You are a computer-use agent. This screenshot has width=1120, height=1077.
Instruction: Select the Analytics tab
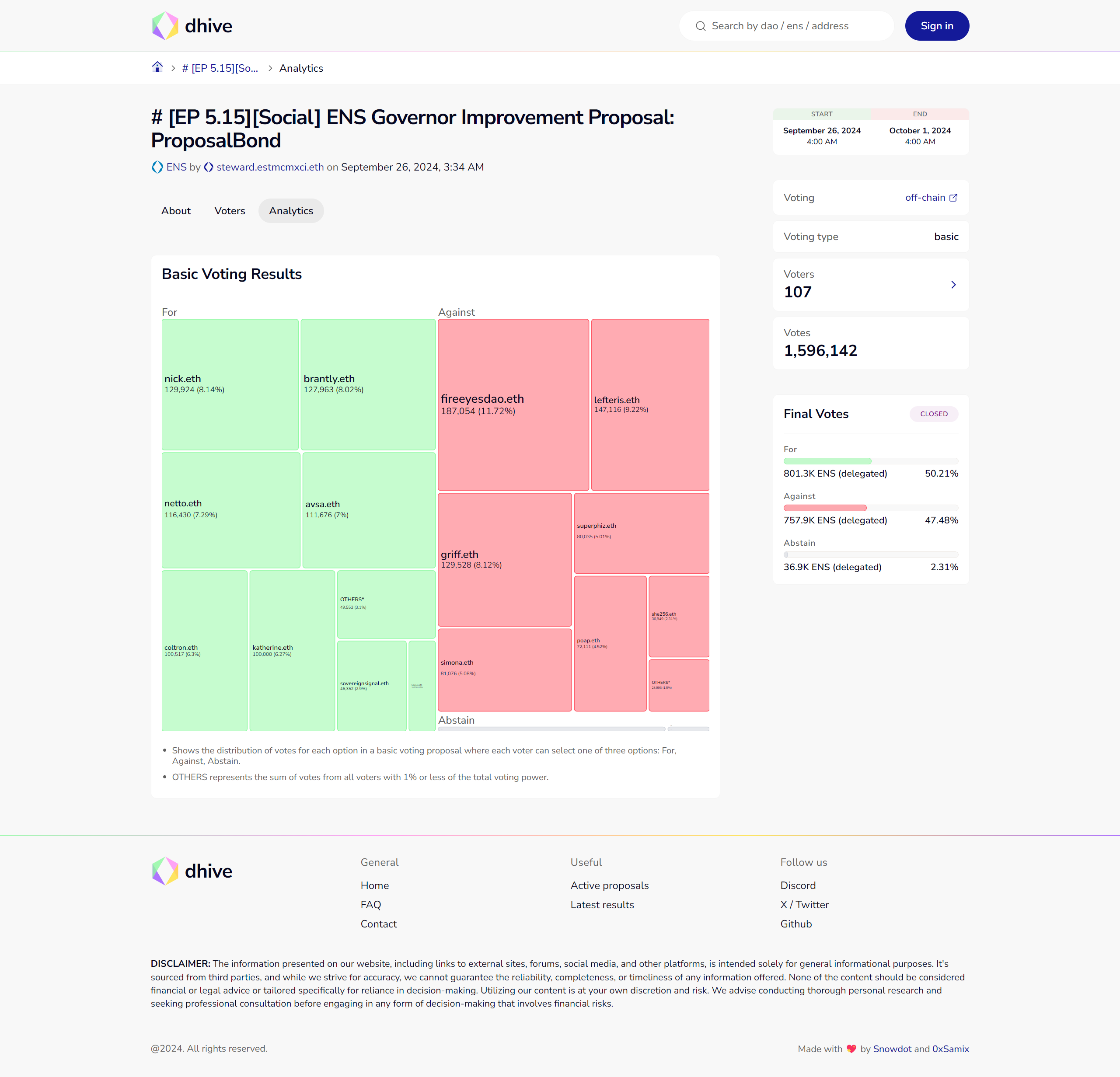[291, 211]
